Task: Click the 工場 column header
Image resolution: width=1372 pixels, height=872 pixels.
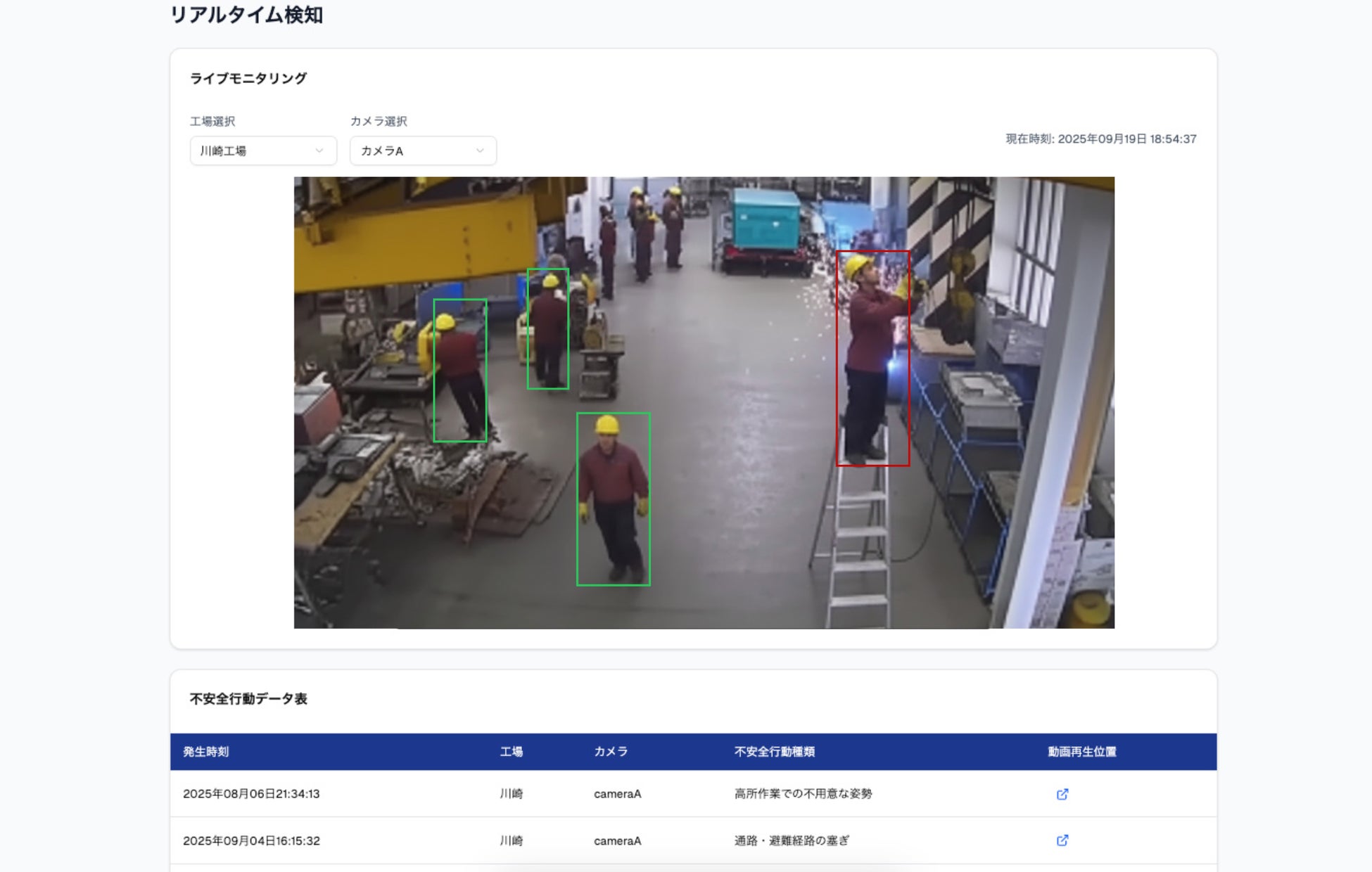Action: 511,752
